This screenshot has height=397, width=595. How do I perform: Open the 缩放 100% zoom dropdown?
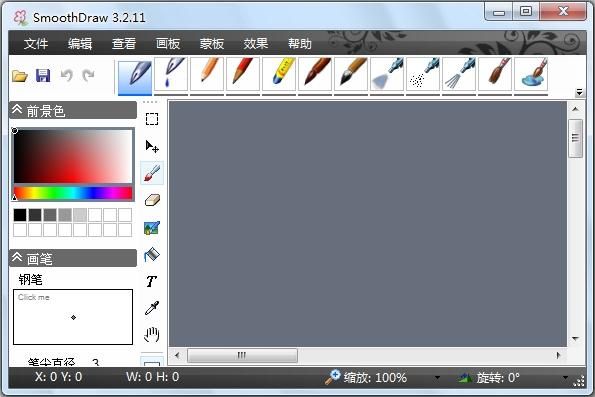(437, 378)
